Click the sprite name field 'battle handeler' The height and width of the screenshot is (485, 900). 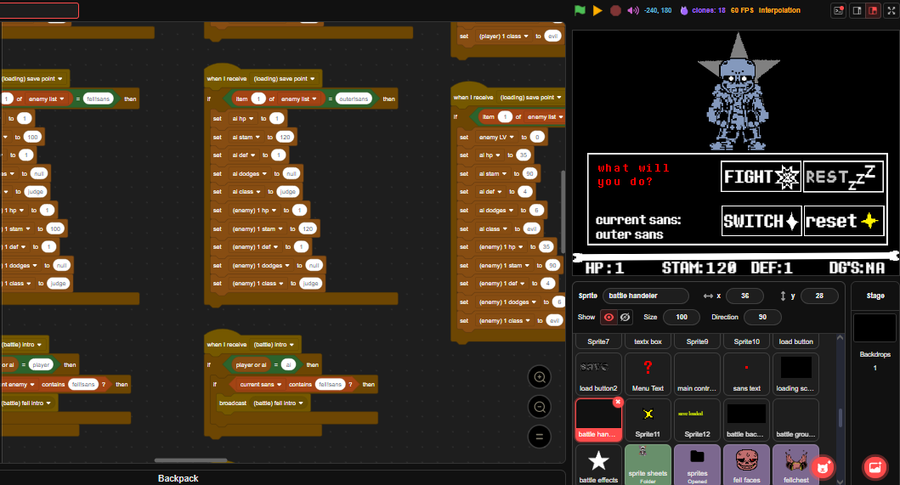tap(645, 296)
